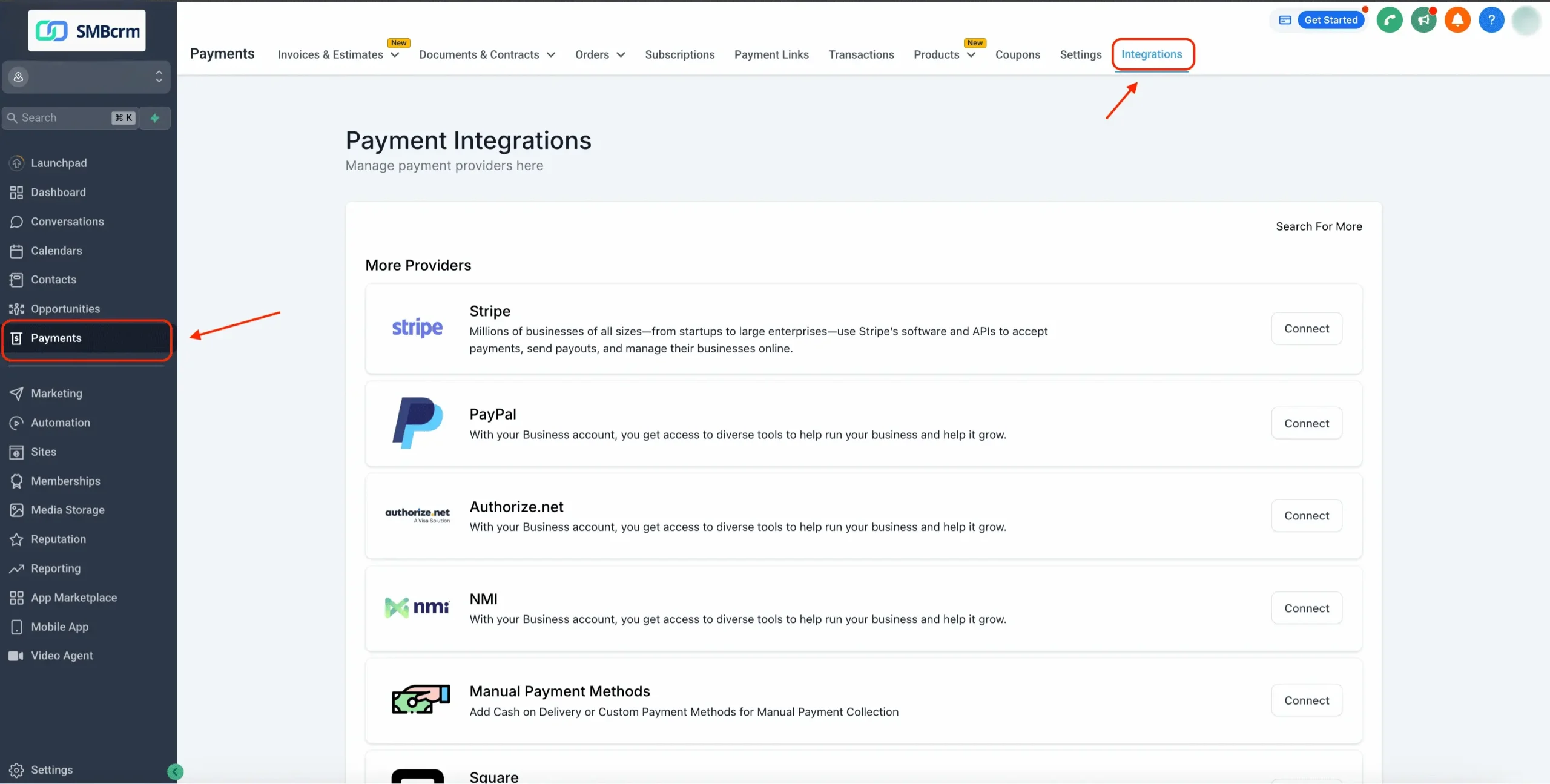
Task: Open the megaphone announcements icon
Action: pos(1423,20)
